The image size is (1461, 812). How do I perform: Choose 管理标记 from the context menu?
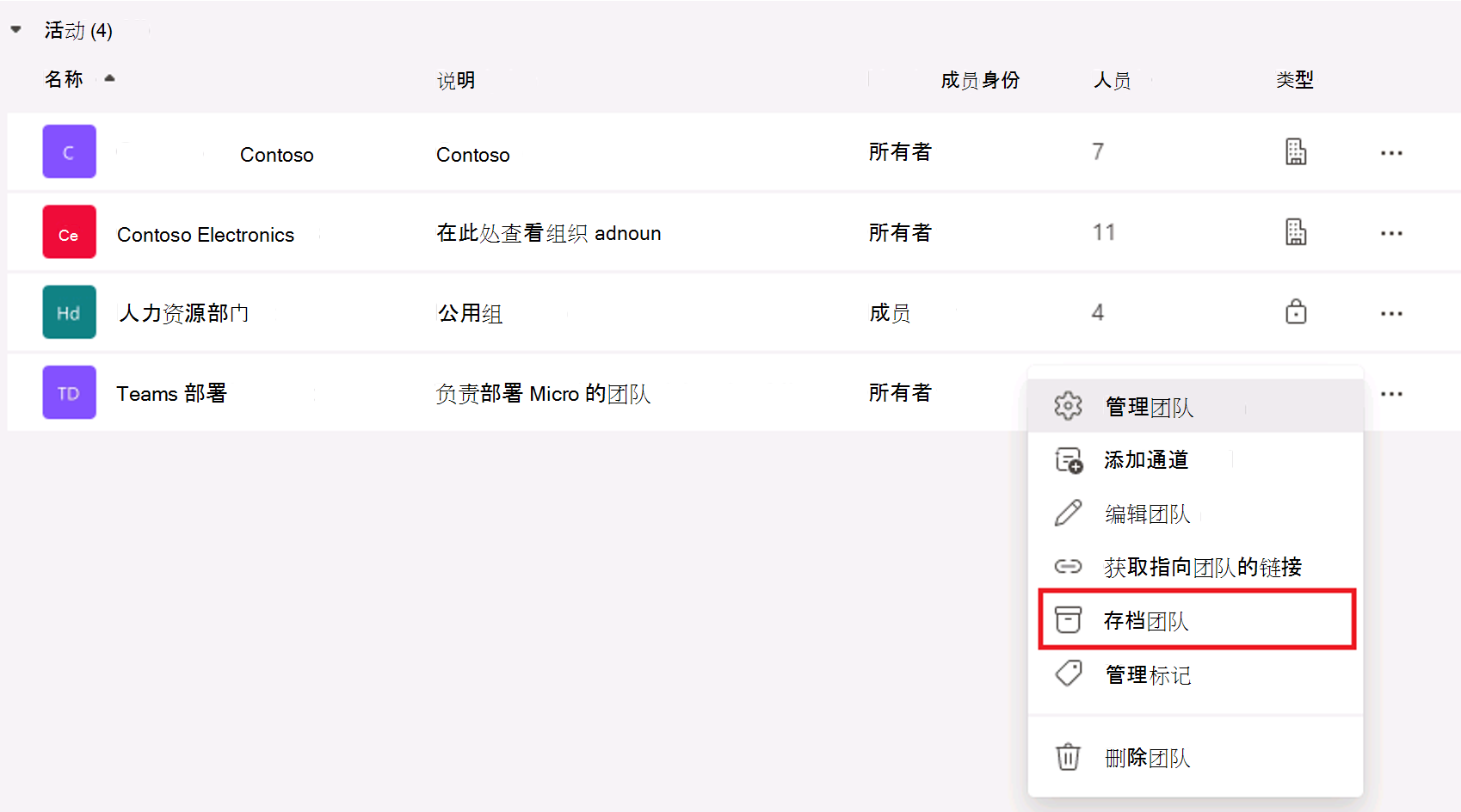pyautogui.click(x=1195, y=674)
